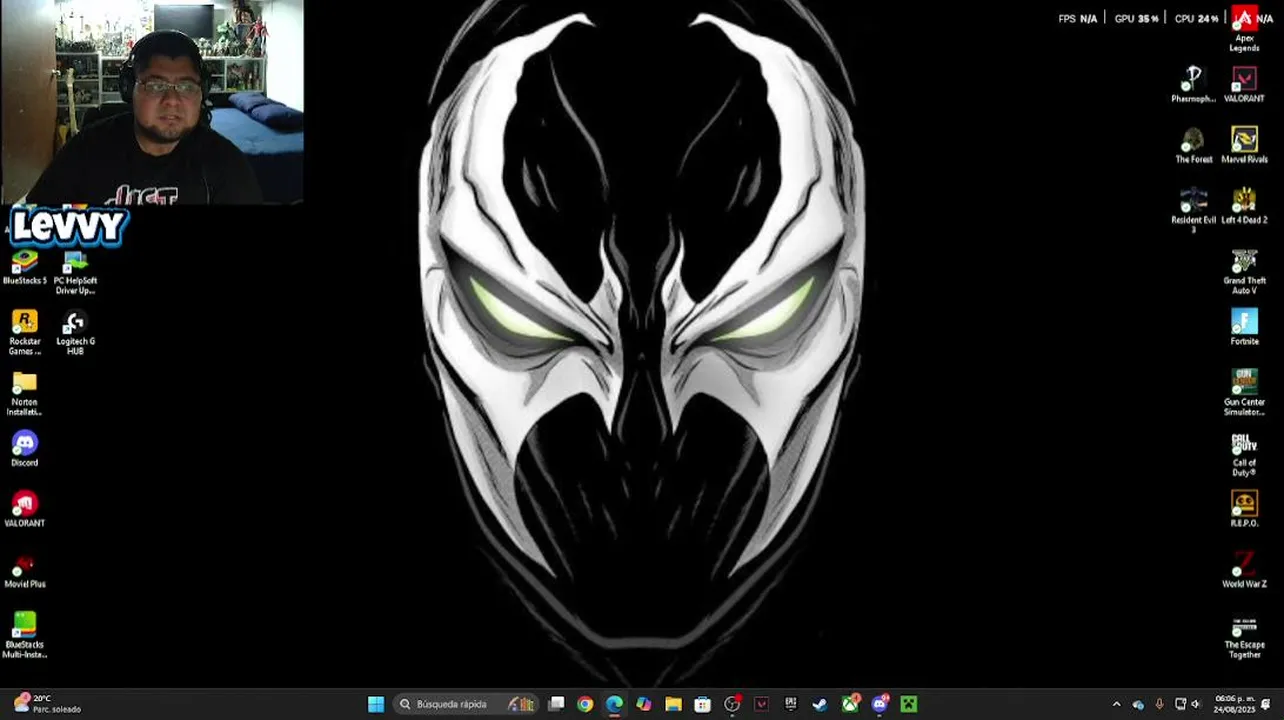Click the Búsqueda rápida taskbar search box
Image resolution: width=1284 pixels, height=720 pixels.
(x=467, y=704)
